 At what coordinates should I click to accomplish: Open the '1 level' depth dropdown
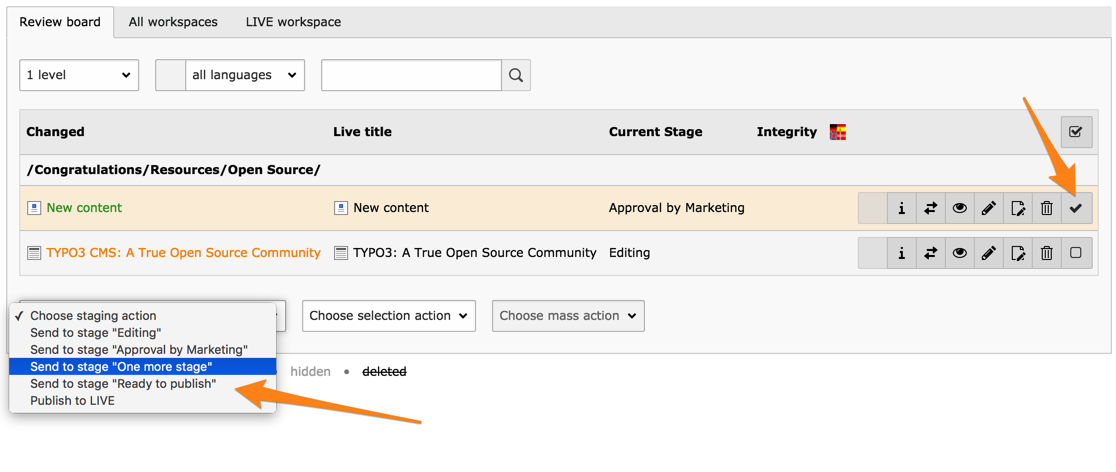[79, 75]
